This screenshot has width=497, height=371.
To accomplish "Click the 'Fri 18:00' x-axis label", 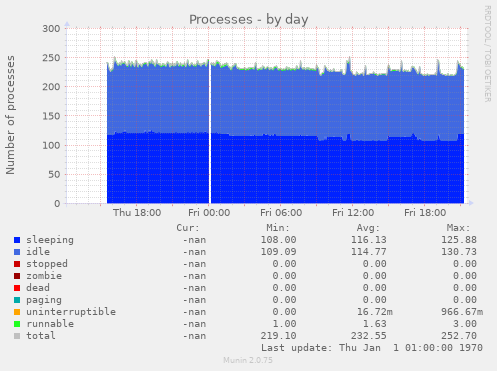I will (x=425, y=213).
